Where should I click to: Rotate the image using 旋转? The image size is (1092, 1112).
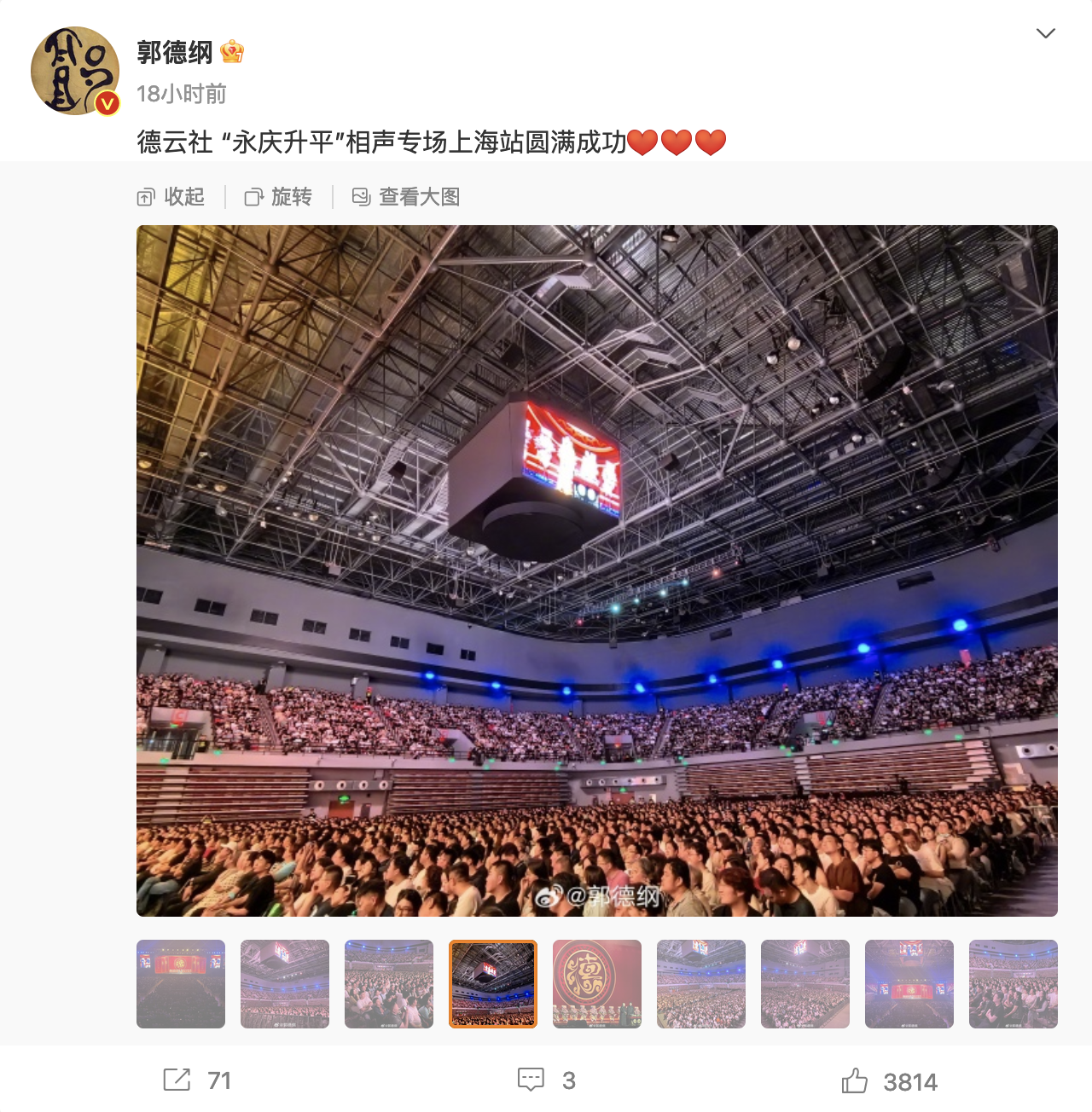tap(278, 197)
